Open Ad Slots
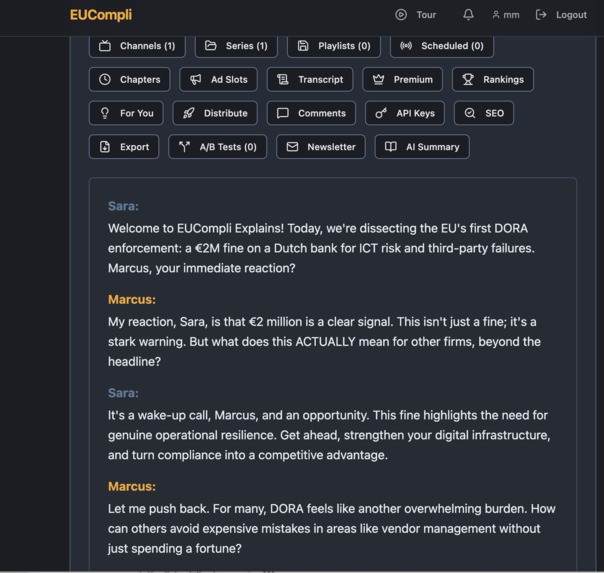 218,79
